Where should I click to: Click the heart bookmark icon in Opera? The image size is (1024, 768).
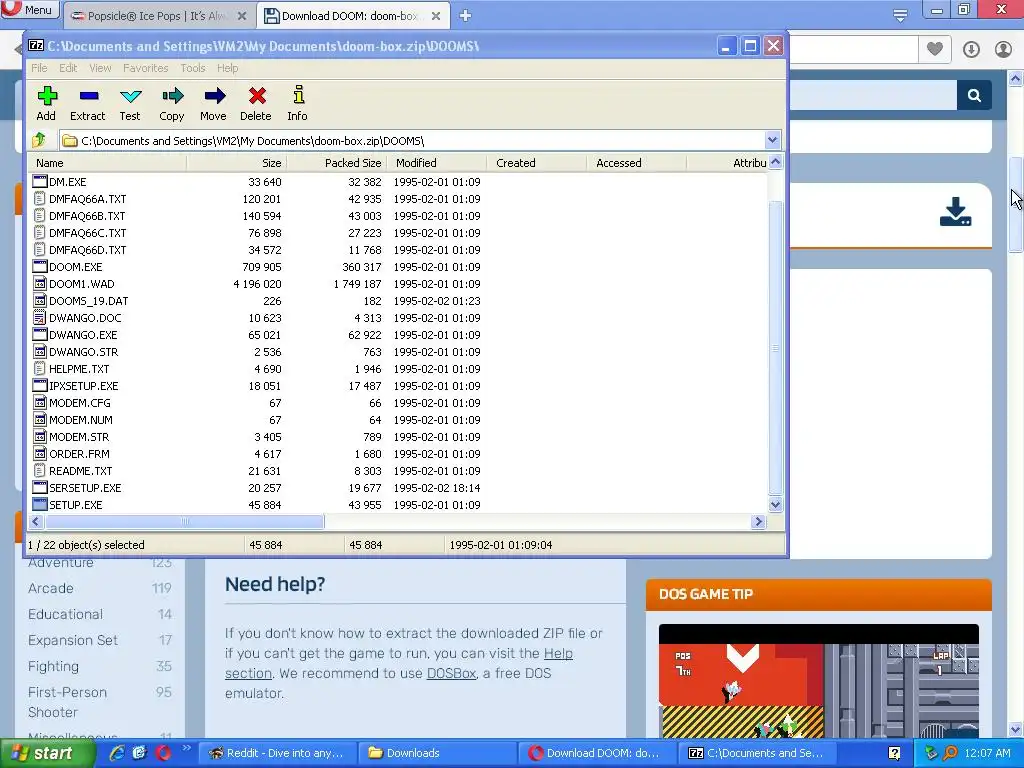tap(935, 48)
